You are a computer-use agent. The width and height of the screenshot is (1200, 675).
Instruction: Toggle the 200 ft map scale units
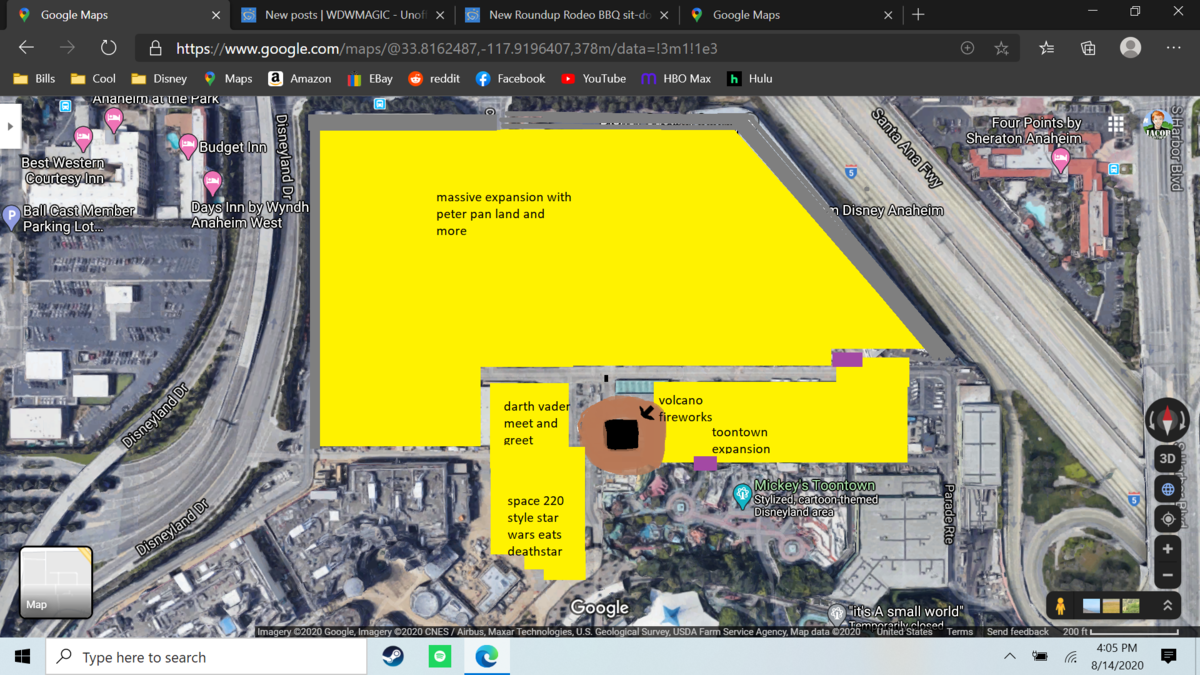(1120, 632)
